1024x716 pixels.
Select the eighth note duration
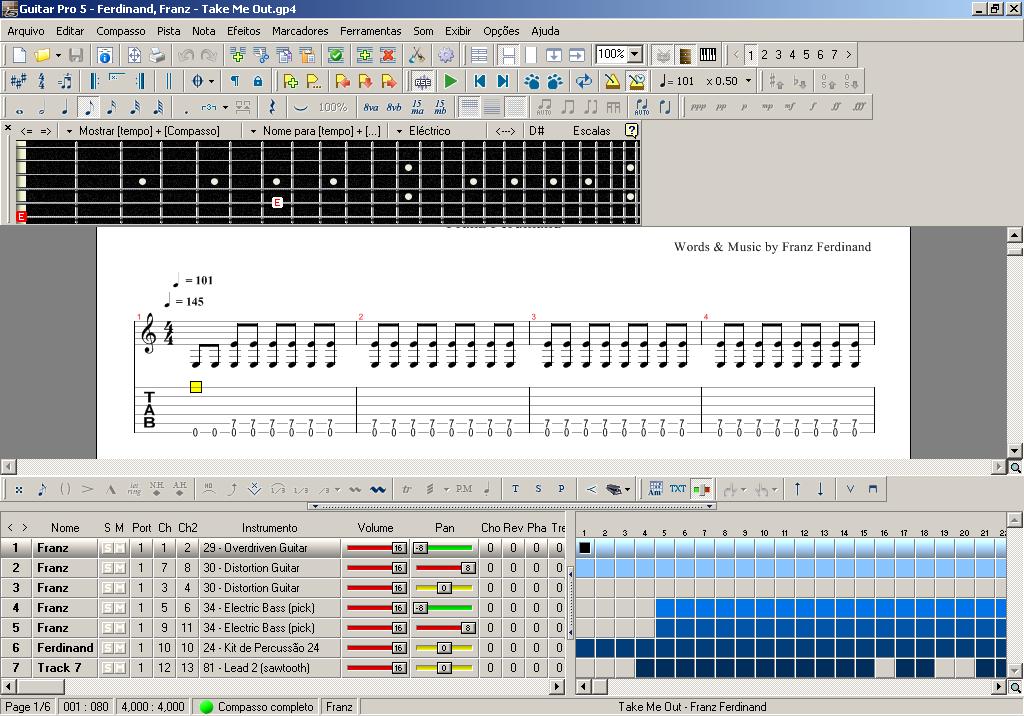[88, 108]
